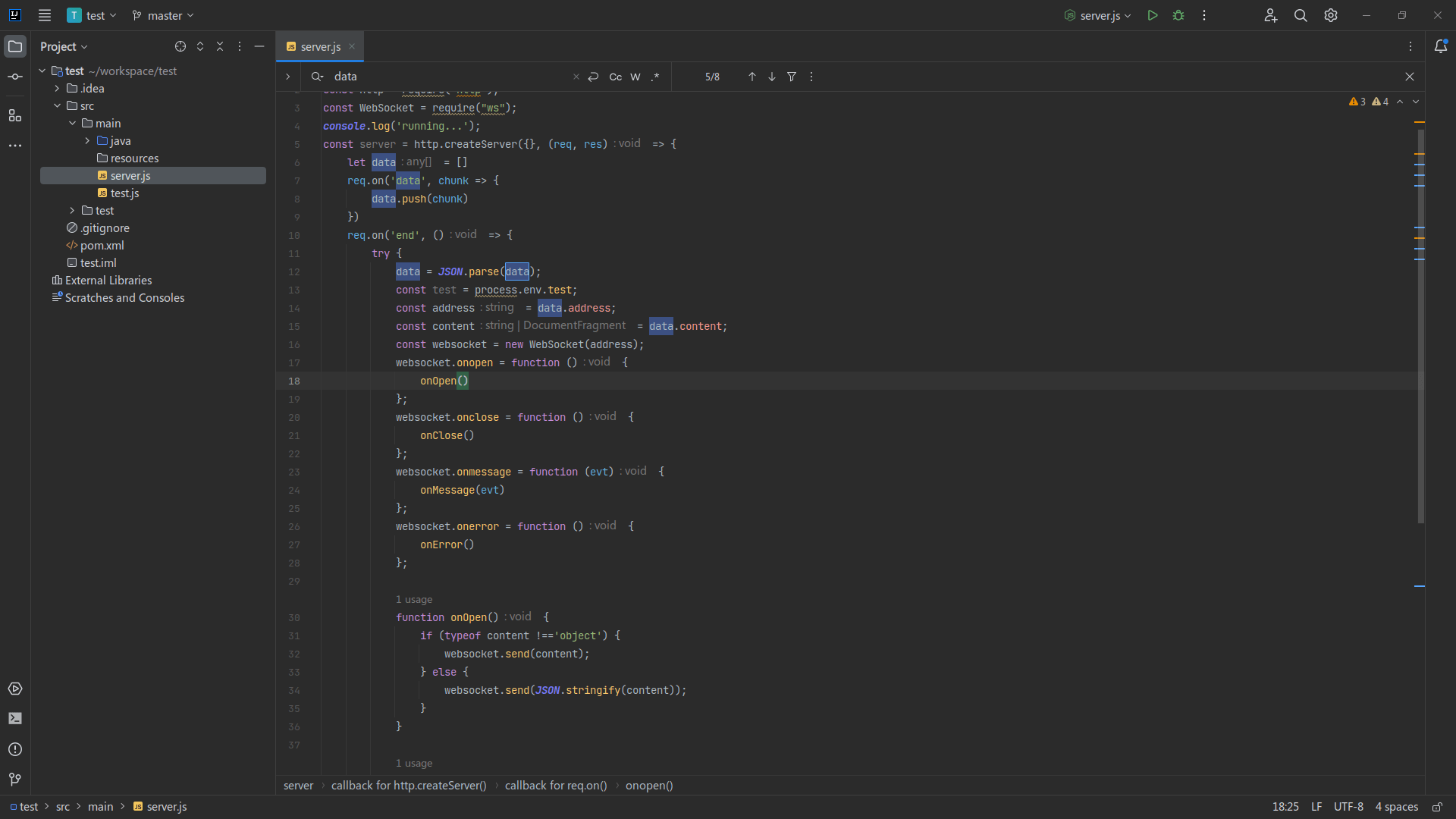
Task: Start a Code With Me session
Action: click(1270, 15)
